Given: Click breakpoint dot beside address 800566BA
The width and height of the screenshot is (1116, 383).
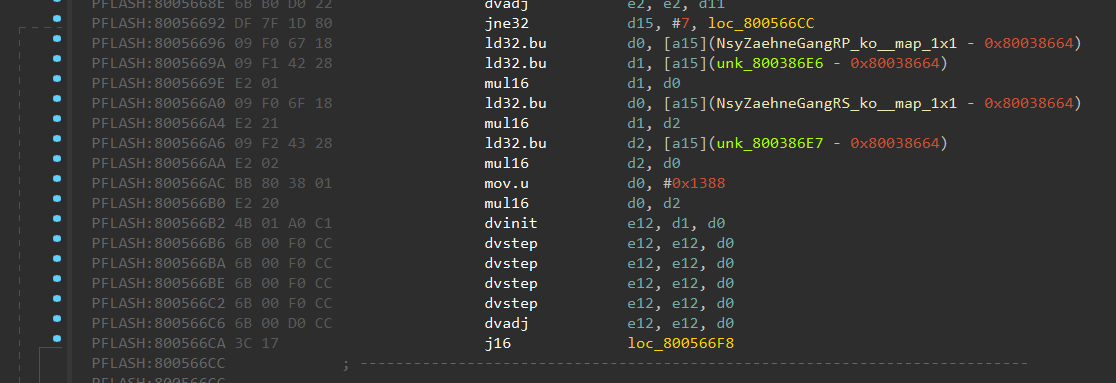Looking at the screenshot, I should (57, 258).
